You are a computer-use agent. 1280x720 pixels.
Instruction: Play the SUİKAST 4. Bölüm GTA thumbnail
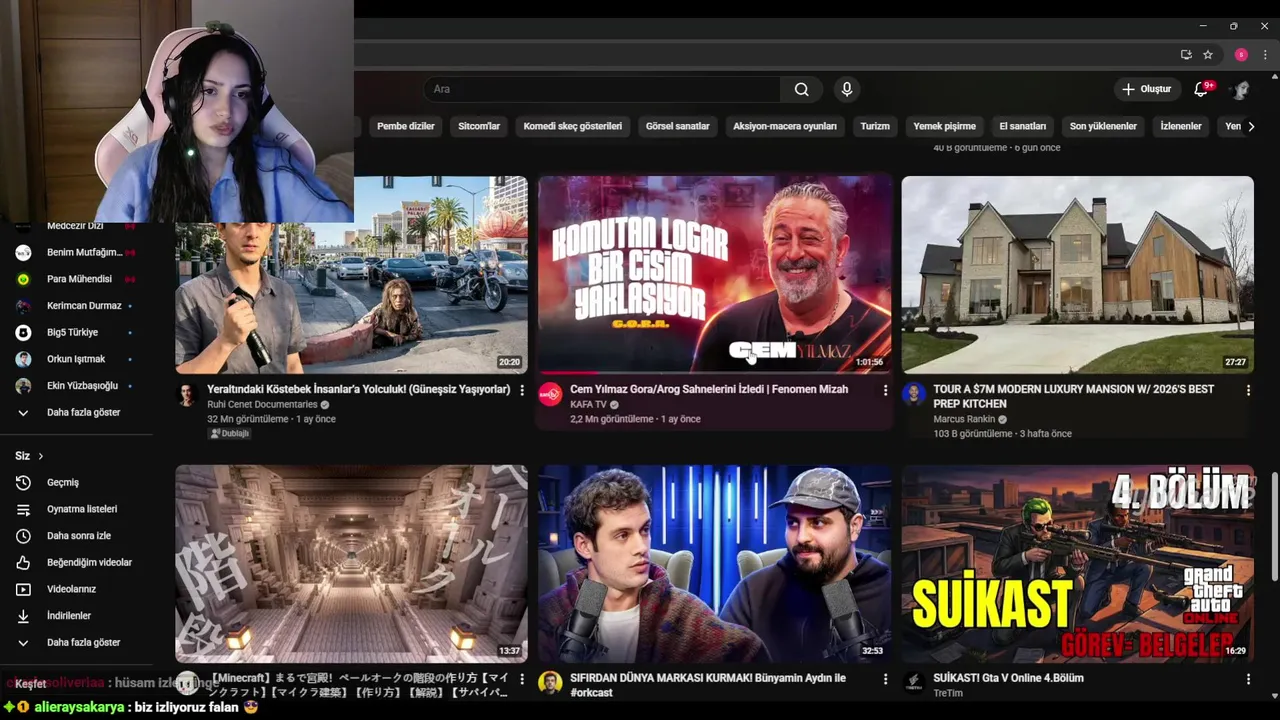(x=1078, y=563)
